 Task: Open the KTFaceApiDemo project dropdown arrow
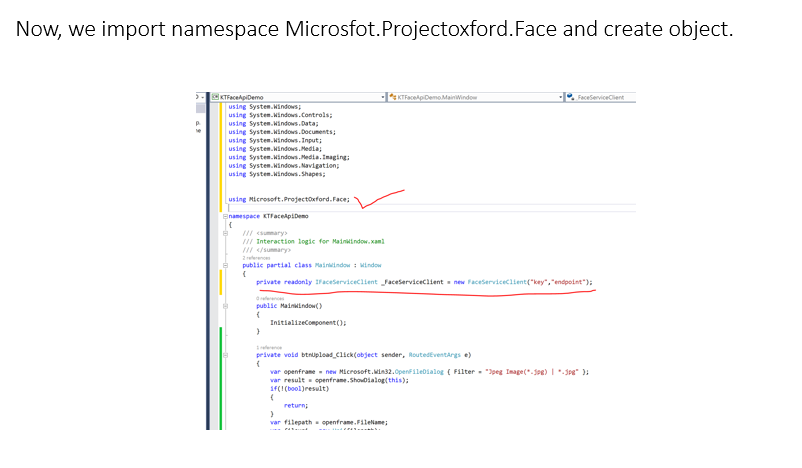384,97
